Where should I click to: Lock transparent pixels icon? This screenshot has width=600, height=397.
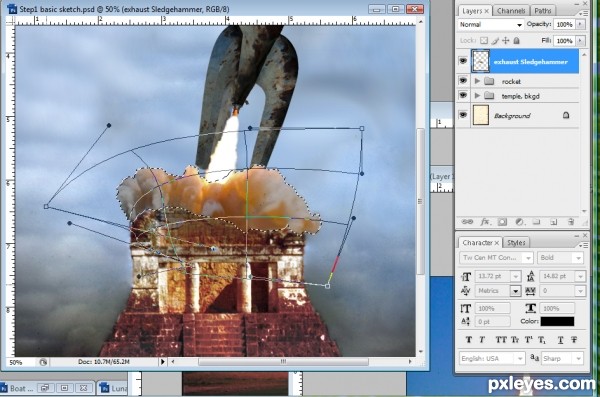(484, 41)
